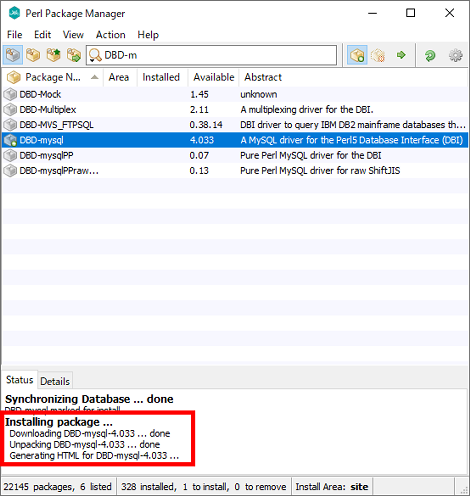Click the 'Mark for install' toolbar icon
Viewport: 470px width, 496px height.
(x=357, y=55)
